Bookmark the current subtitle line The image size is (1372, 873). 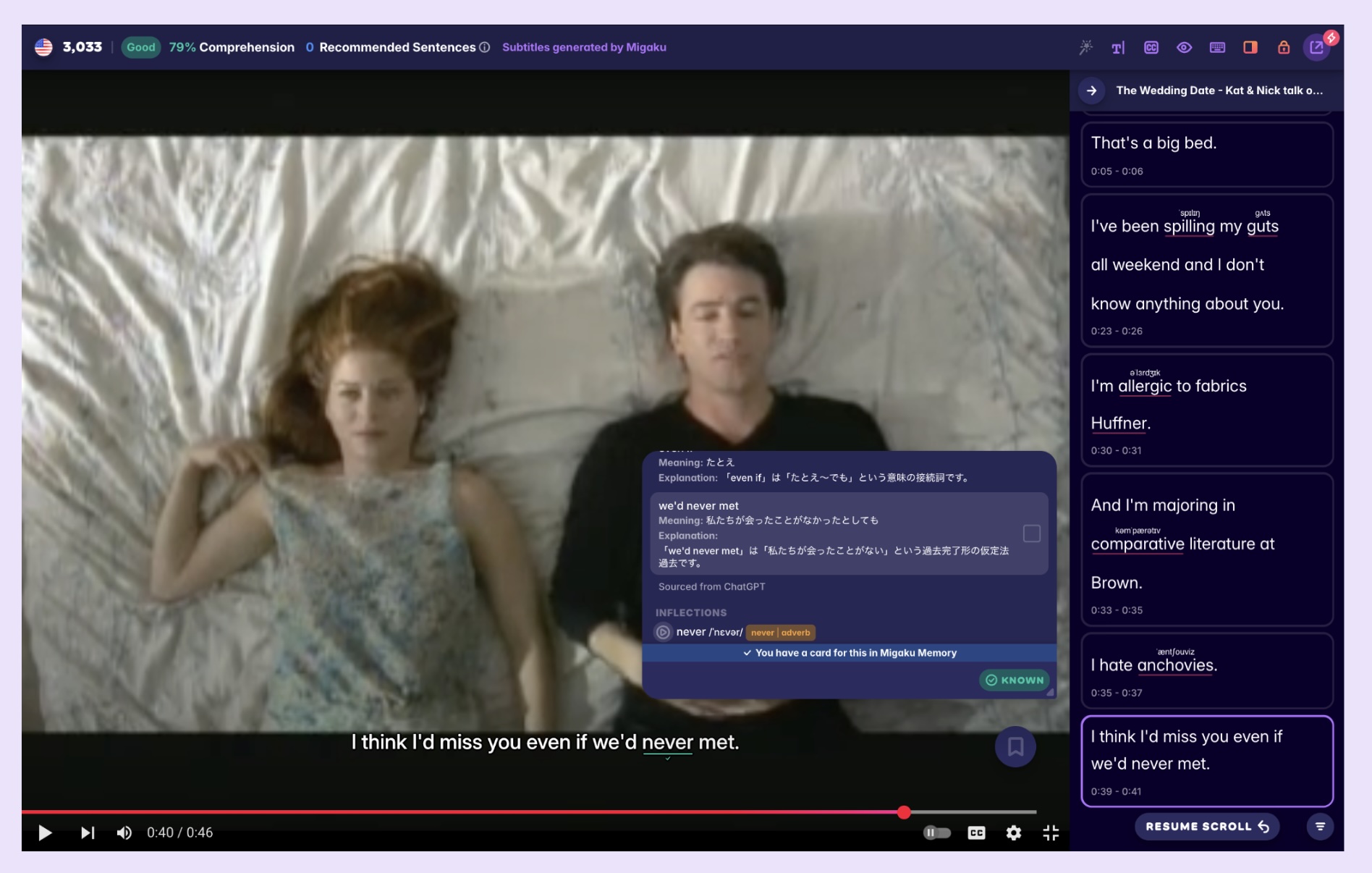[1015, 747]
